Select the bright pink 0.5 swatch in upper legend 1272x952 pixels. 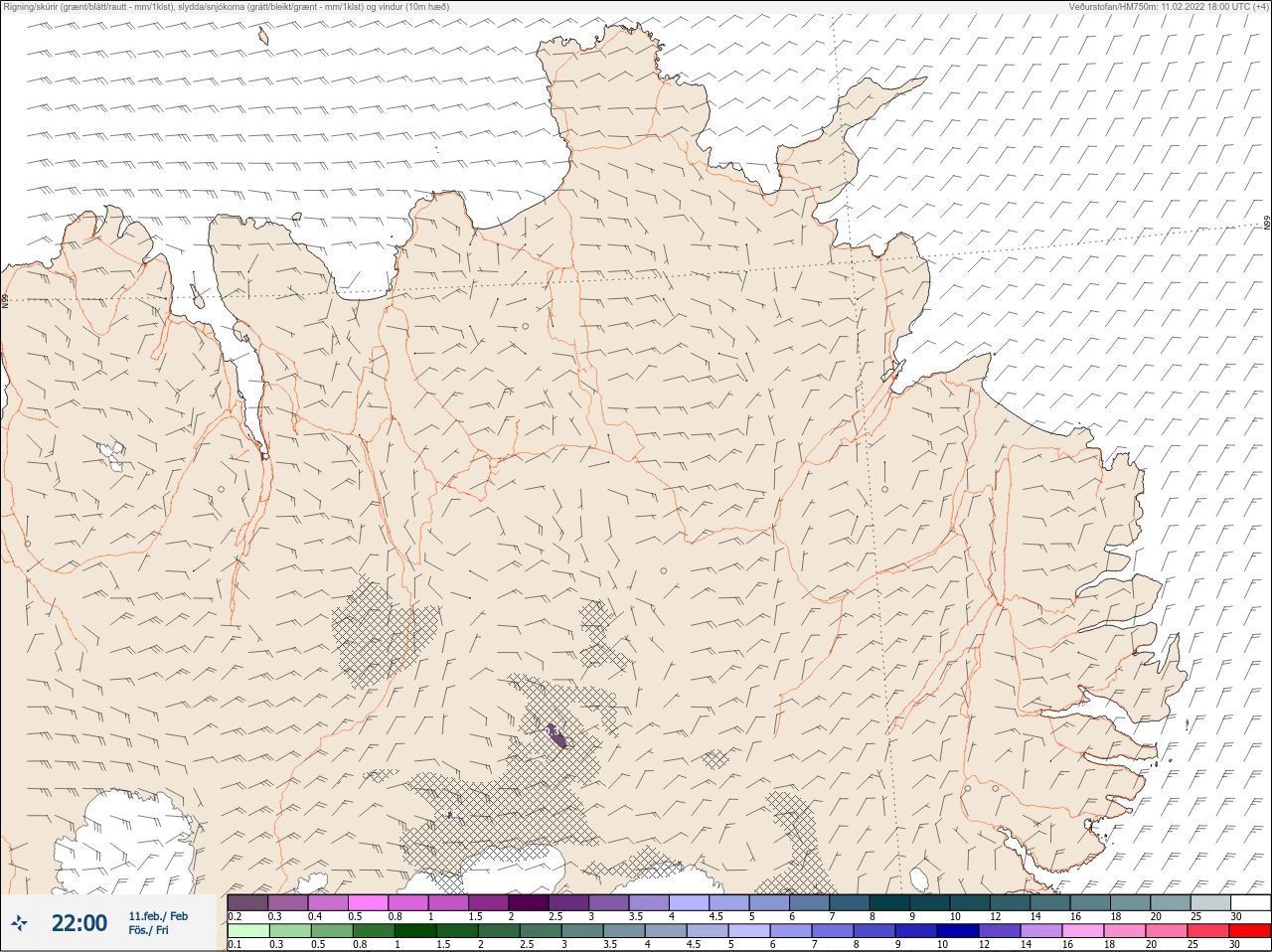pos(368,902)
